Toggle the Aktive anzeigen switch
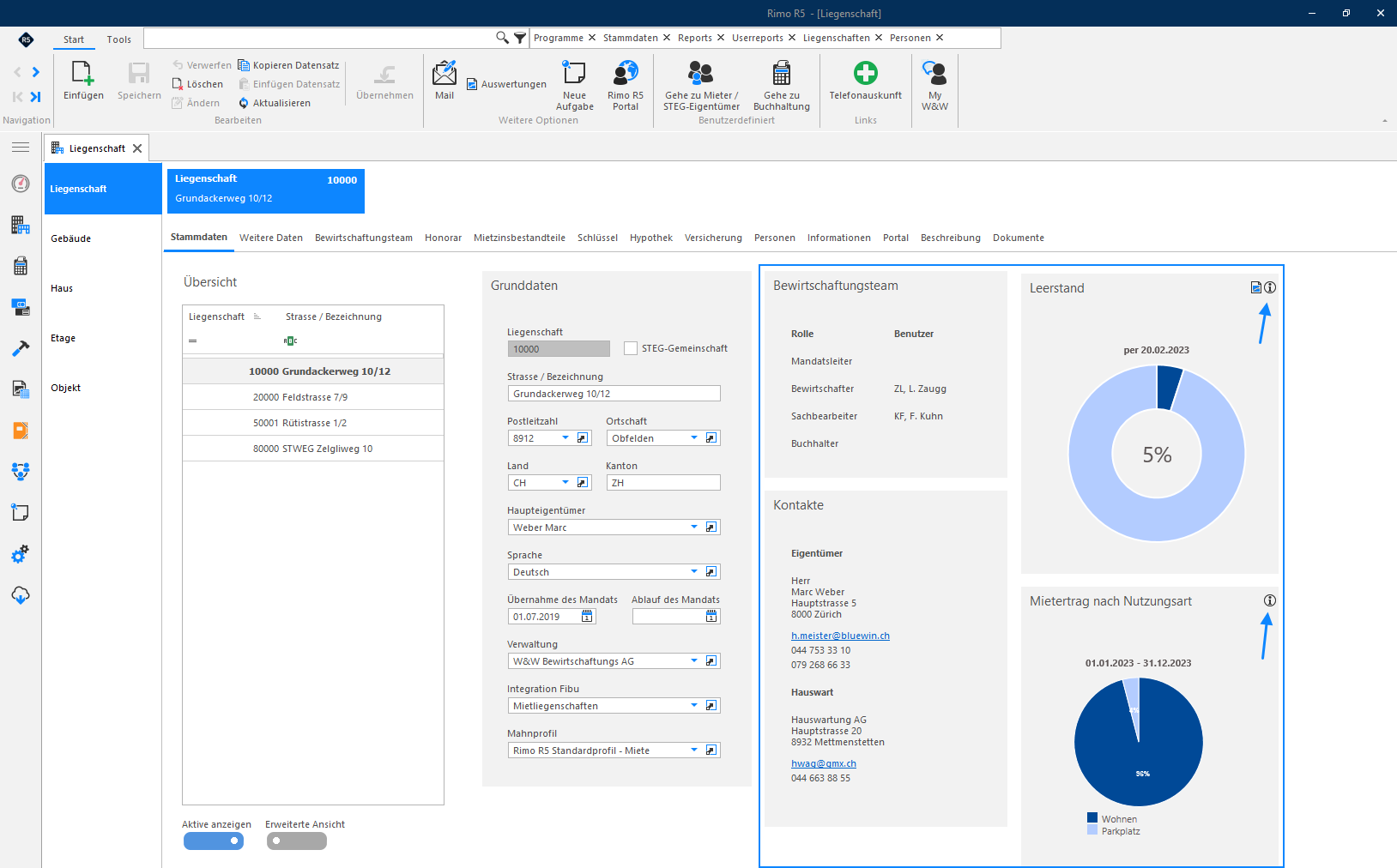 tap(214, 841)
